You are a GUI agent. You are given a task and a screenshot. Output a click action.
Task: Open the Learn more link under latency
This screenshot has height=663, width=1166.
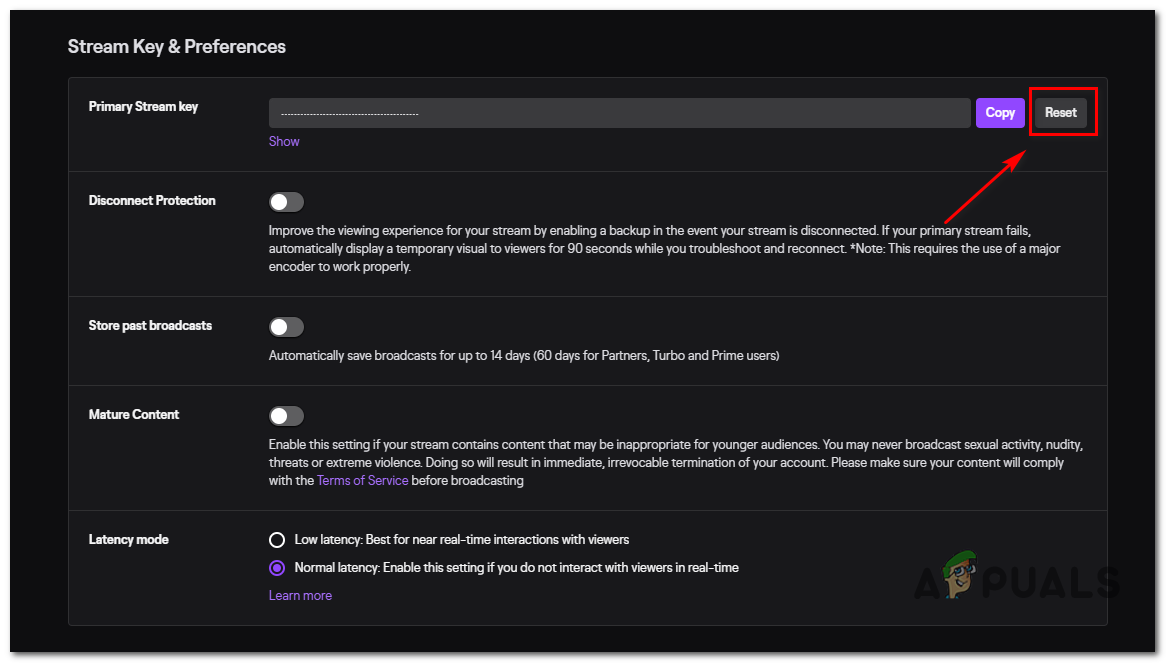(300, 595)
